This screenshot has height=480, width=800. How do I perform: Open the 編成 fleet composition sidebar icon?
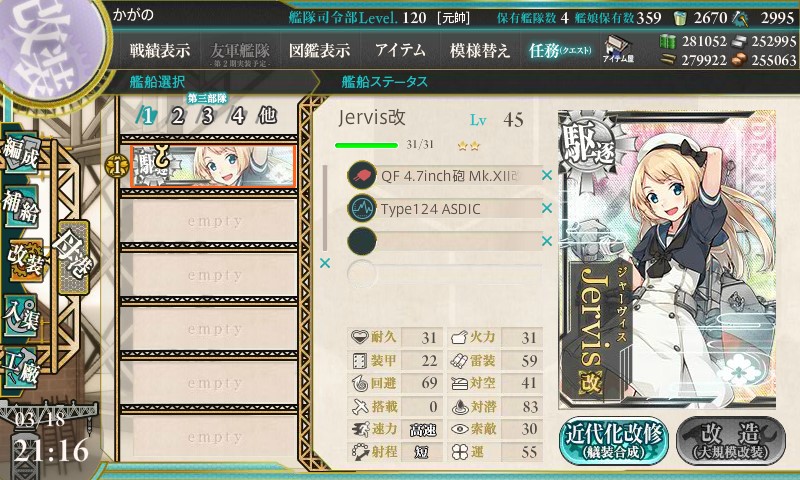(x=21, y=154)
